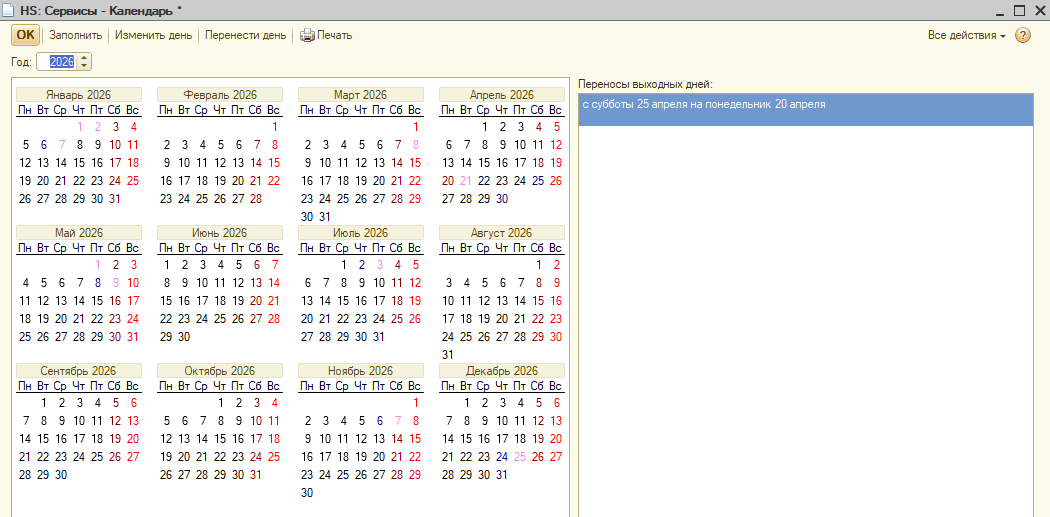
Task: Select November 6 in the calendar
Action: pyautogui.click(x=380, y=421)
